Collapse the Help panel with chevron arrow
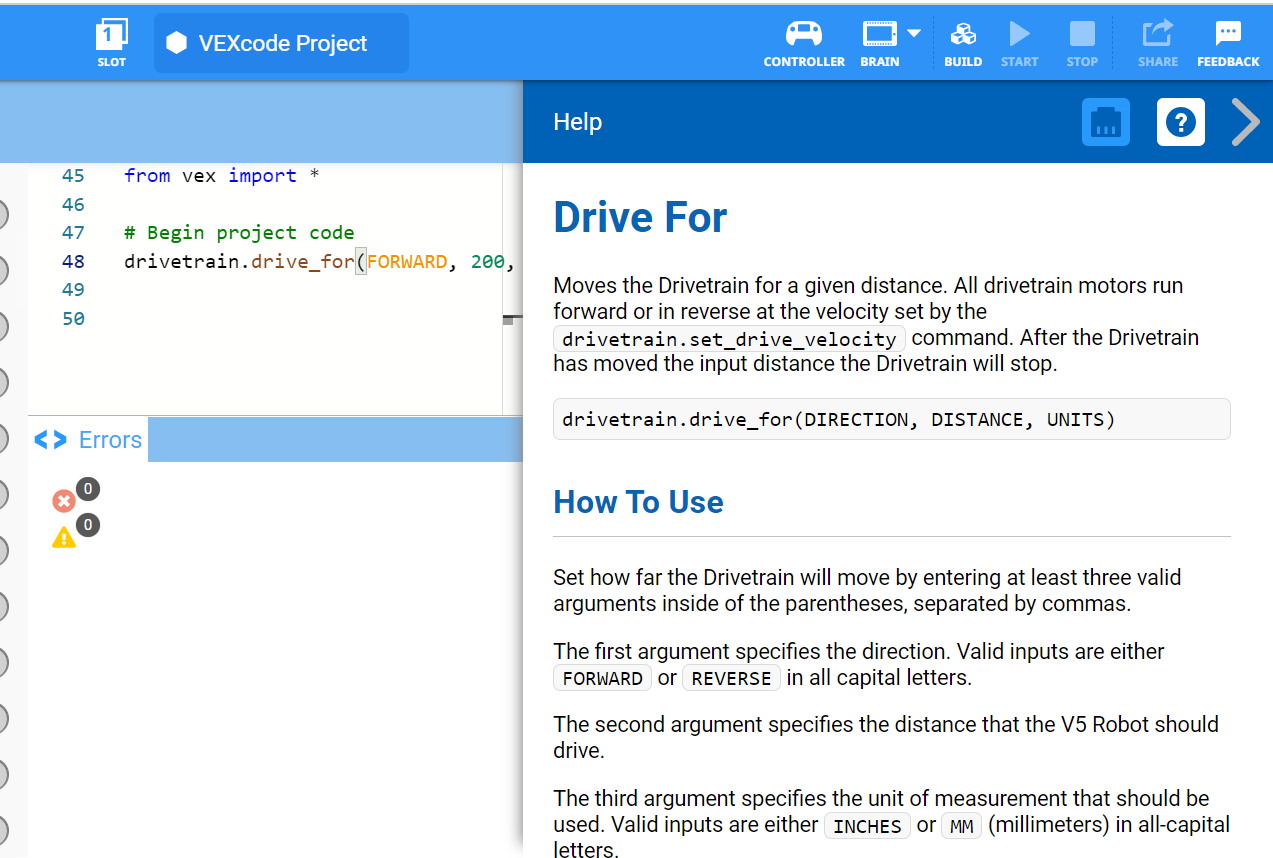This screenshot has width=1273, height=858. [x=1246, y=122]
